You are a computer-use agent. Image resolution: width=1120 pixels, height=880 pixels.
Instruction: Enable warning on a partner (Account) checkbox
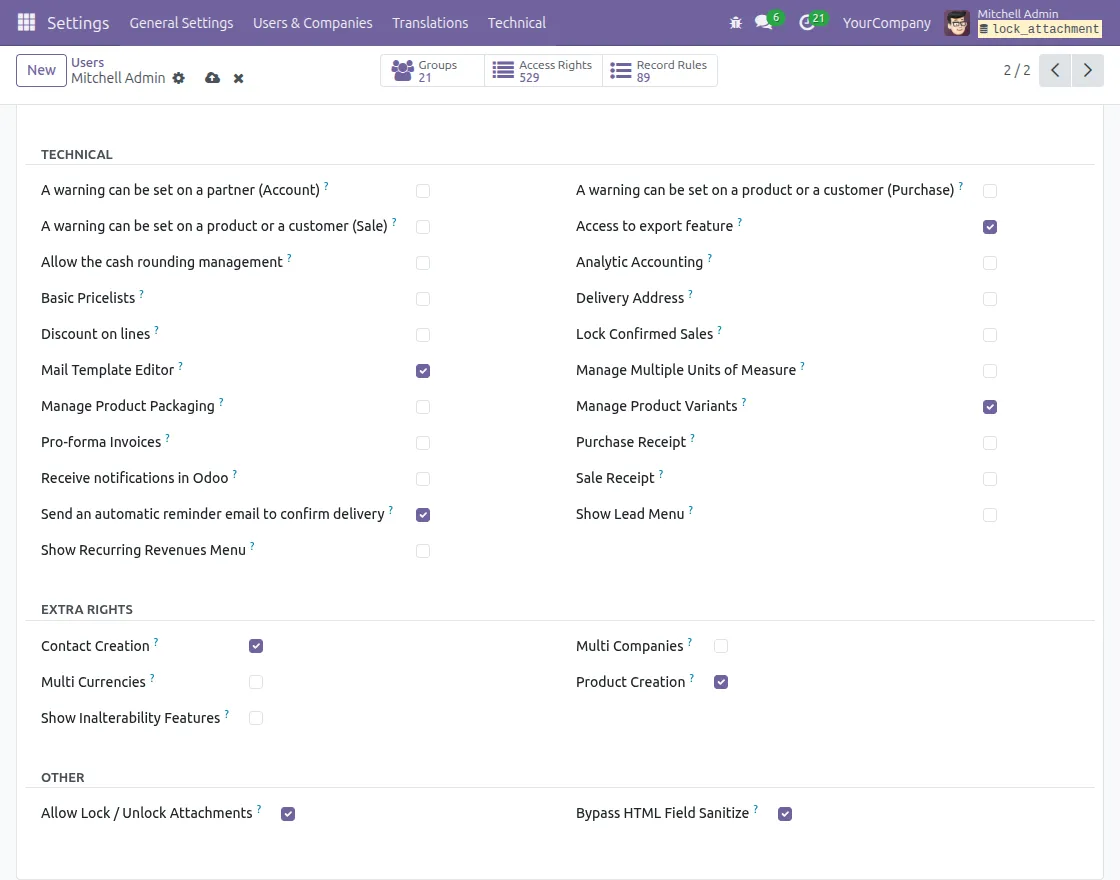pos(423,191)
